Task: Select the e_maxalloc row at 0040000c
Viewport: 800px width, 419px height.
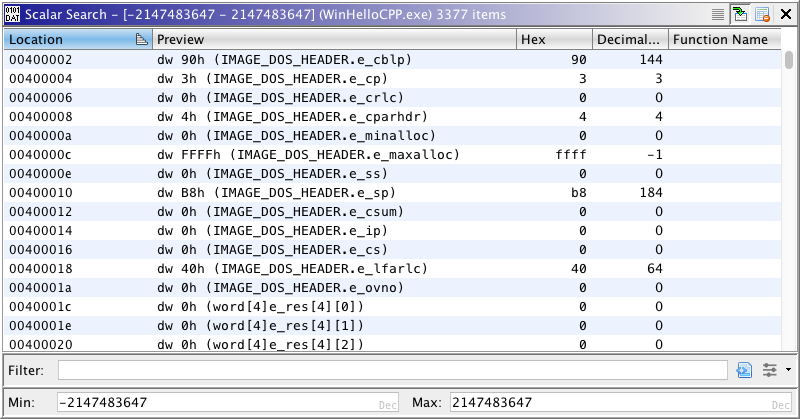Action: pos(260,154)
